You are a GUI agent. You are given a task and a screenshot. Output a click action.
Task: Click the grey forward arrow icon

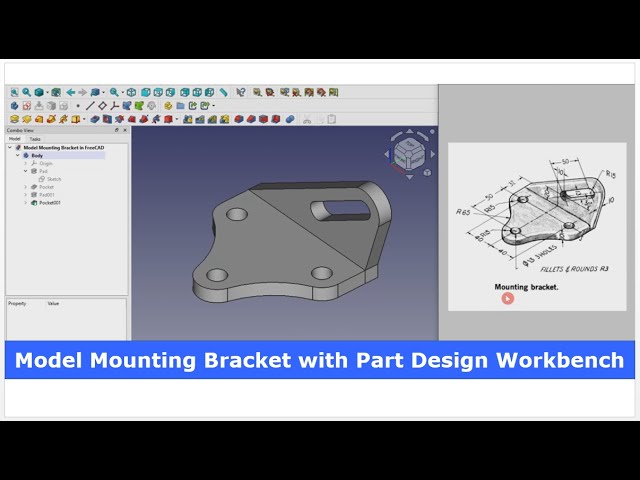pos(82,92)
